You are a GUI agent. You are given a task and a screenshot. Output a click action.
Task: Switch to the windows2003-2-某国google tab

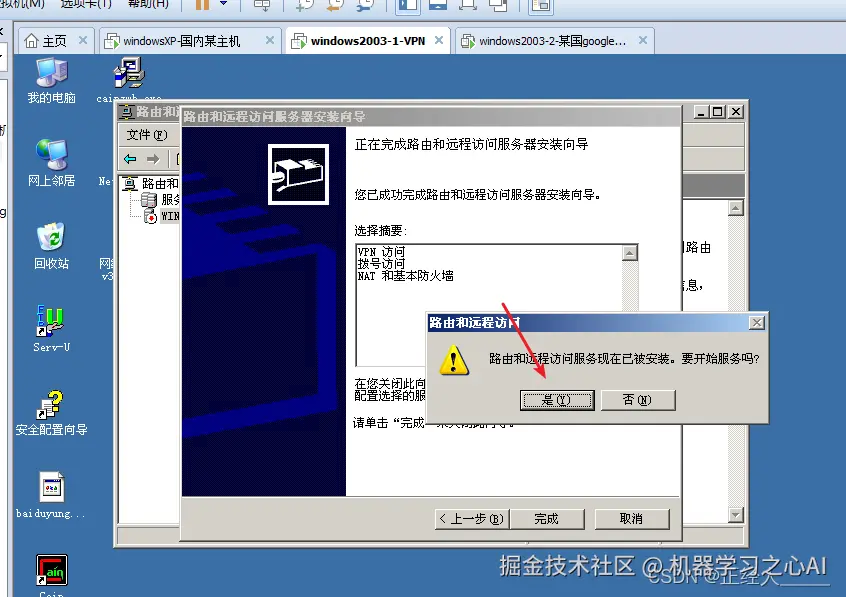click(544, 41)
